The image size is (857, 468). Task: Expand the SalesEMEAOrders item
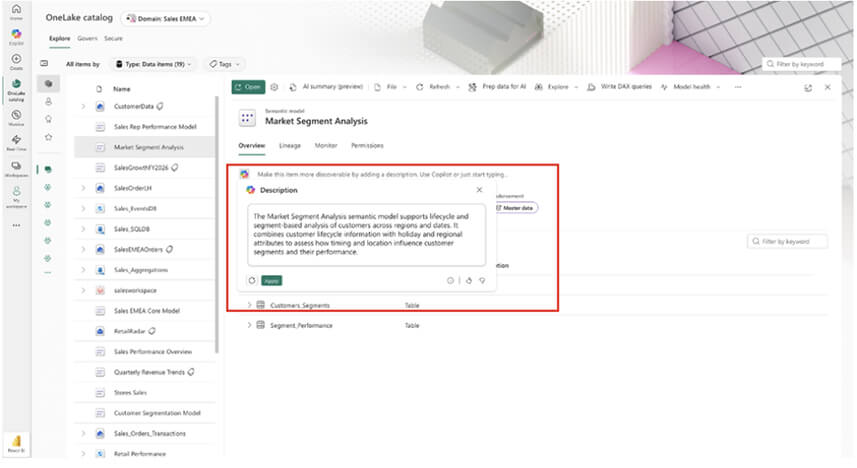coord(83,249)
